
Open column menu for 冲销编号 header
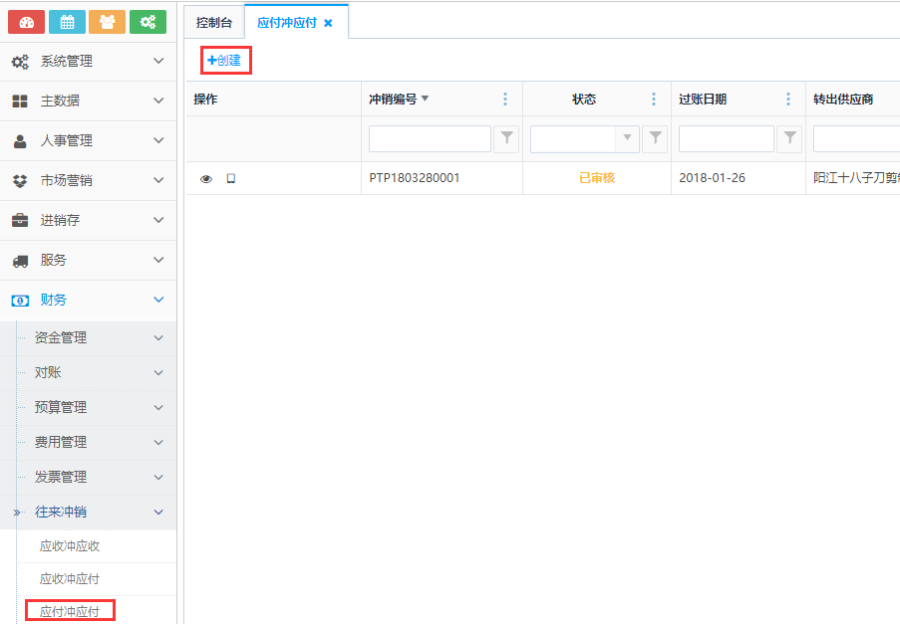pos(505,99)
